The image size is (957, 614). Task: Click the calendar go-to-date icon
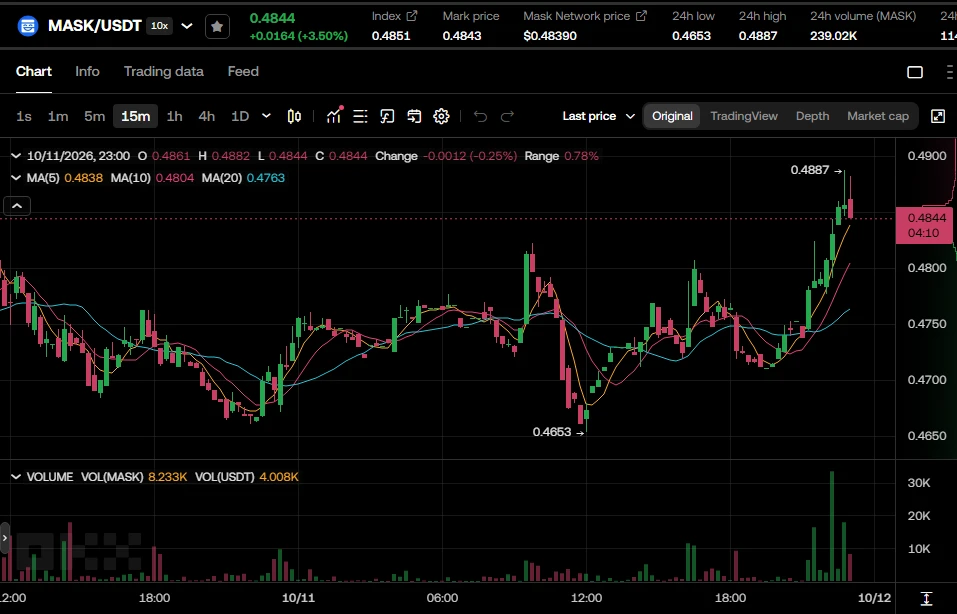[x=414, y=116]
